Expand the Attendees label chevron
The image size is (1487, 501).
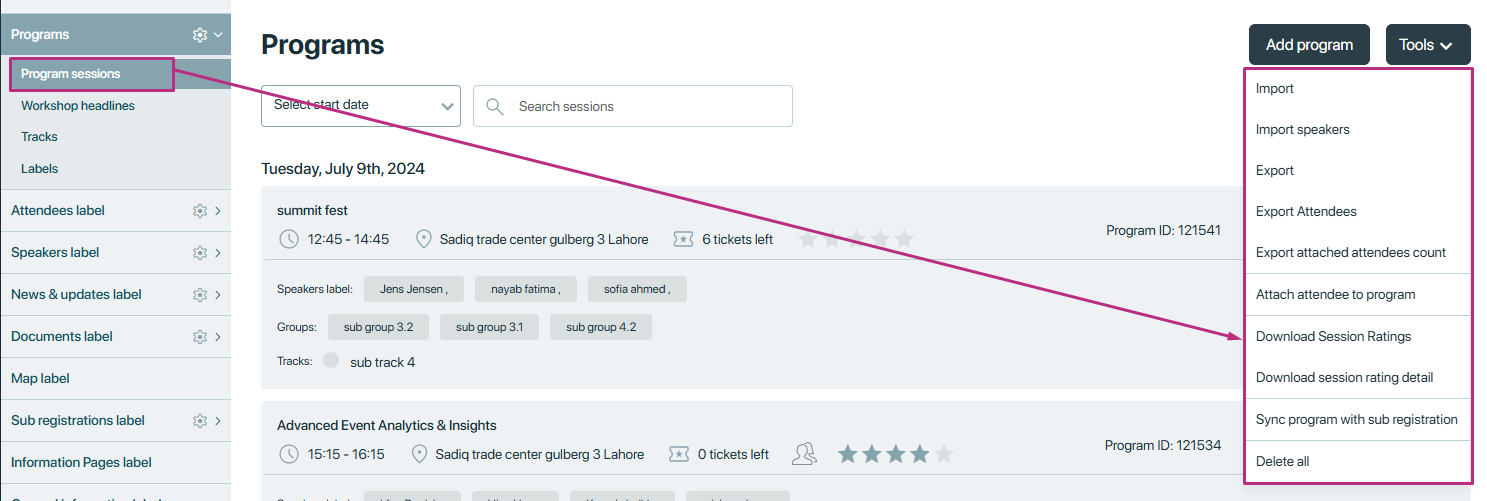click(218, 211)
